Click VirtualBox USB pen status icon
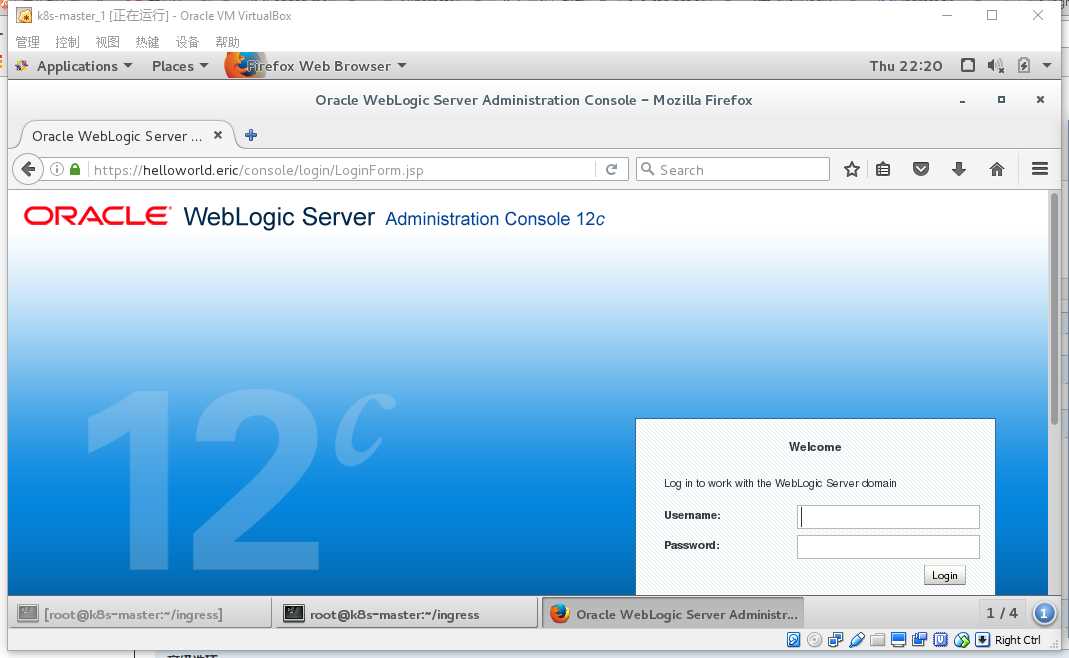Image resolution: width=1069 pixels, height=658 pixels. click(856, 640)
